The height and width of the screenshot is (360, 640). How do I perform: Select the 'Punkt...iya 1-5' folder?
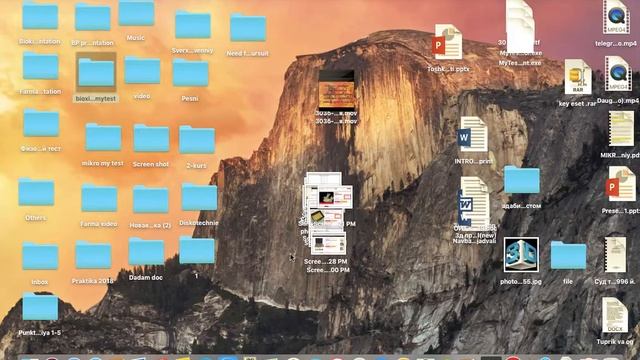[40, 307]
